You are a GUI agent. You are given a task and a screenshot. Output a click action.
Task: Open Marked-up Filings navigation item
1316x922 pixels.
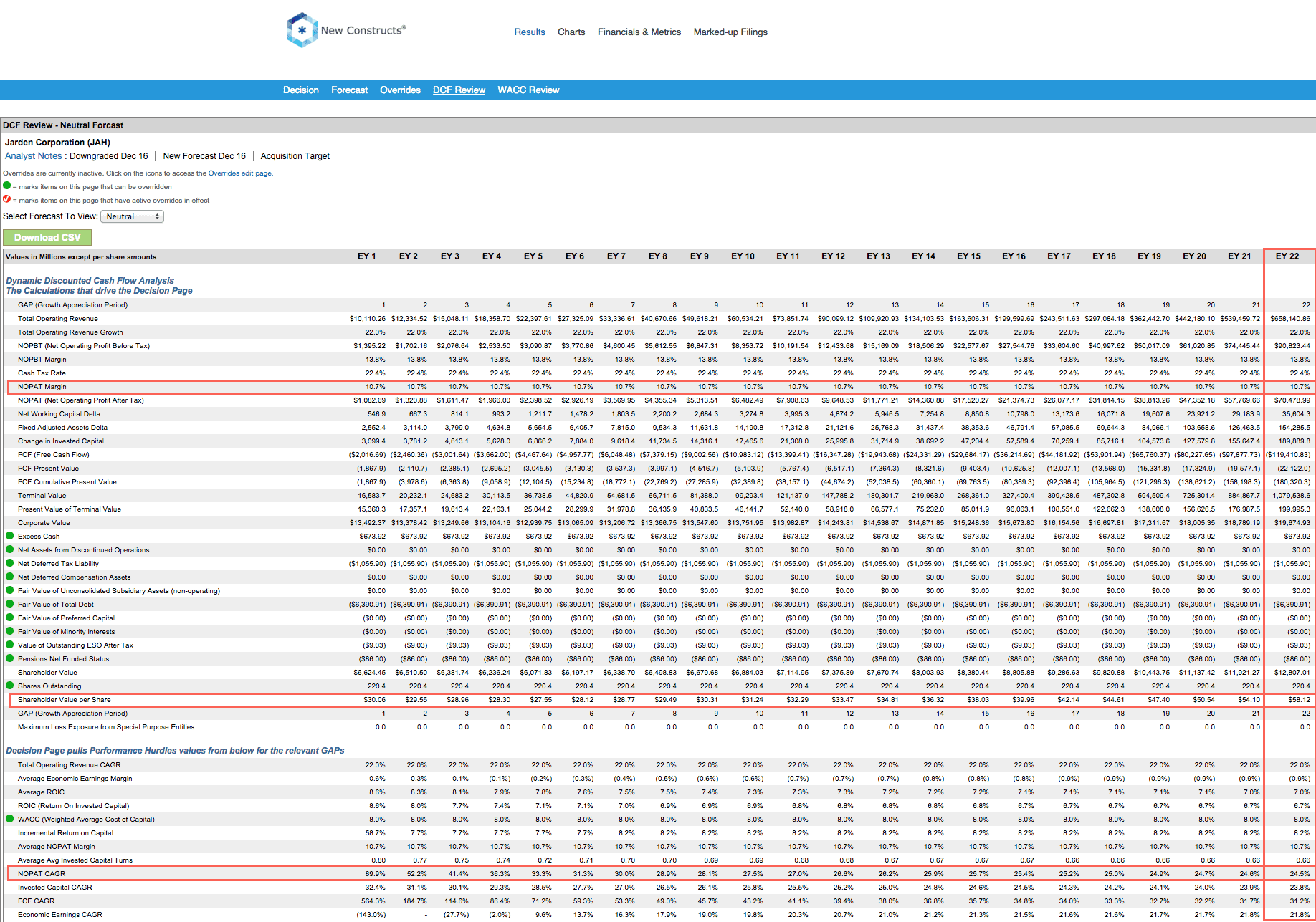[x=730, y=32]
